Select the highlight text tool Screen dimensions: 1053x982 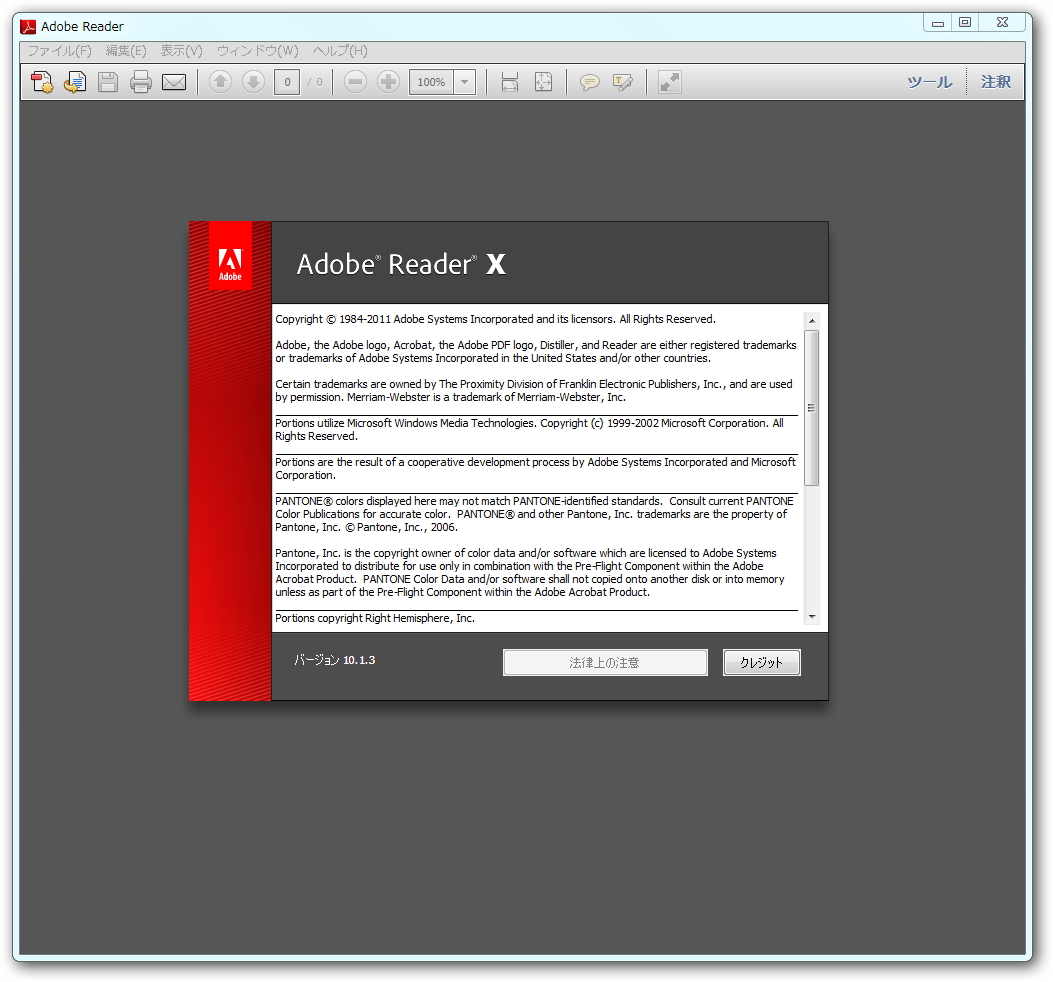[623, 82]
